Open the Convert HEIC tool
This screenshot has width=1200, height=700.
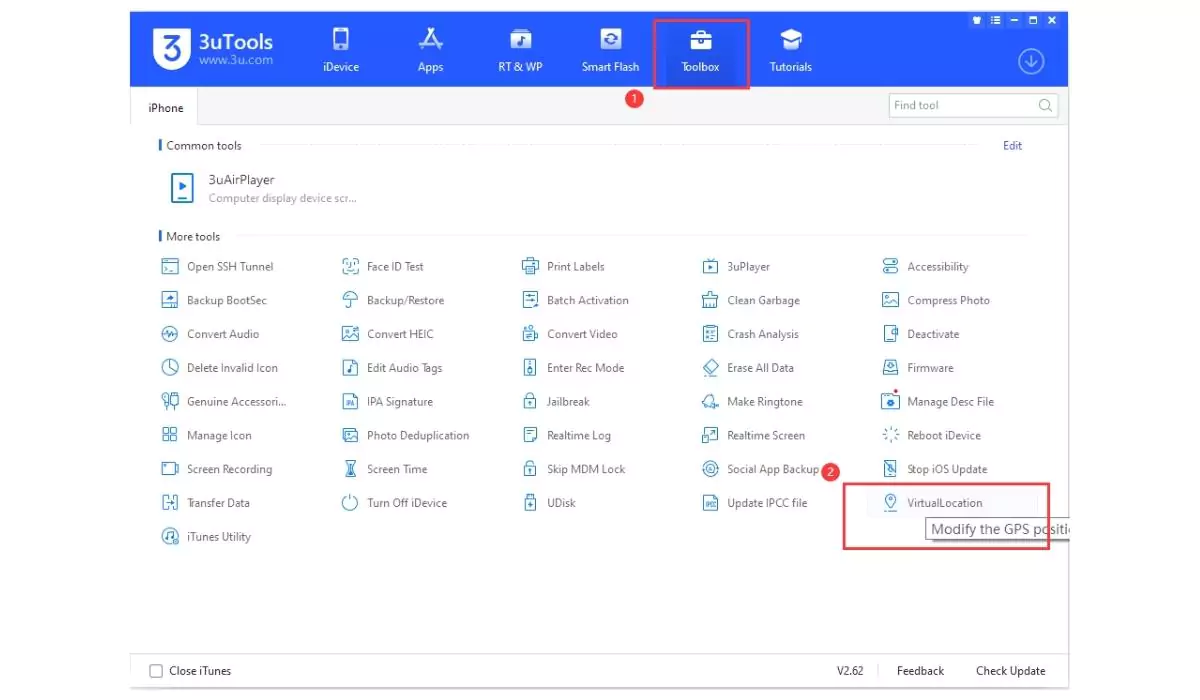[x=387, y=334]
